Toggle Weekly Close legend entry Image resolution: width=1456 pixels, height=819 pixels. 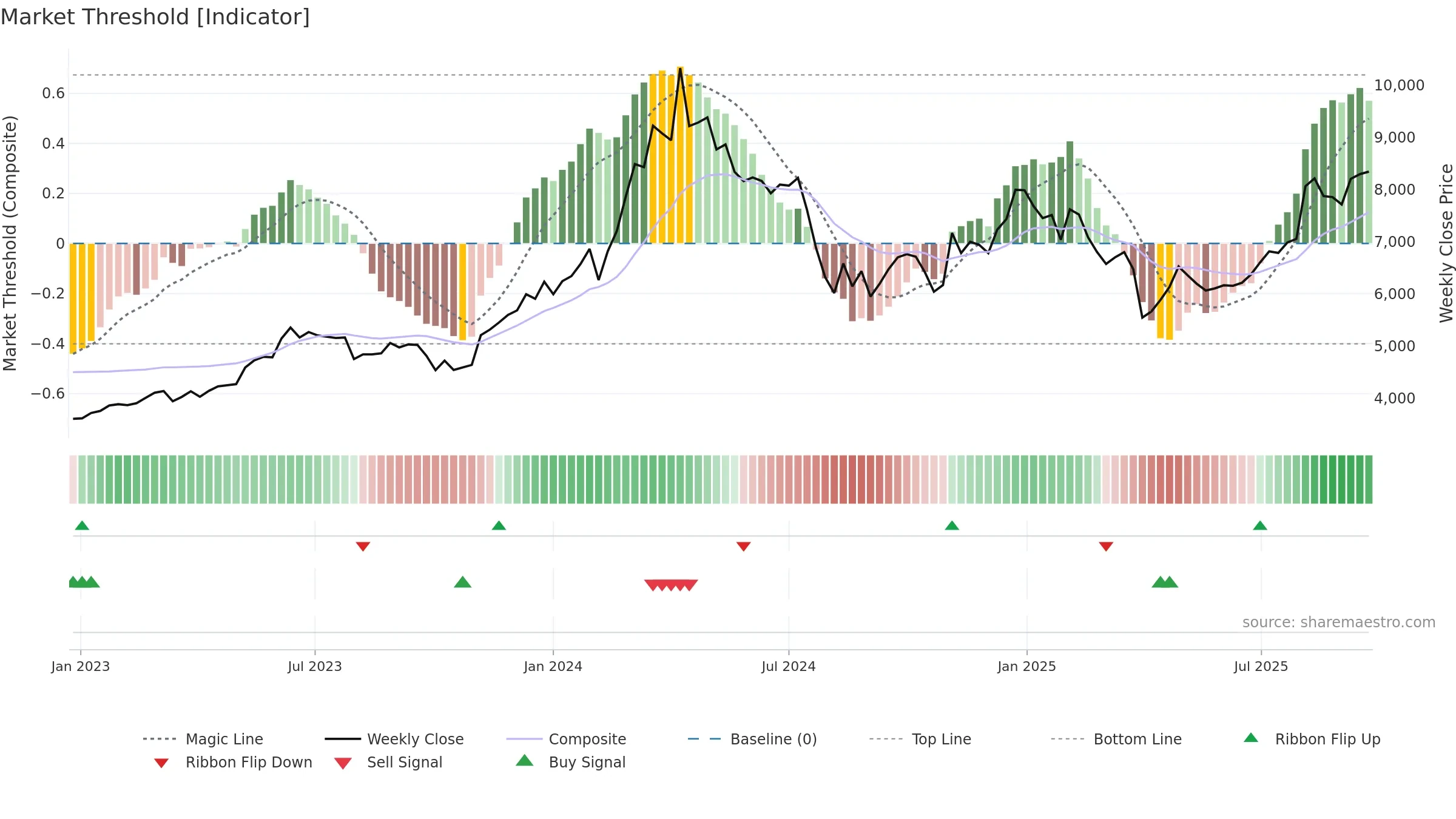pos(394,739)
